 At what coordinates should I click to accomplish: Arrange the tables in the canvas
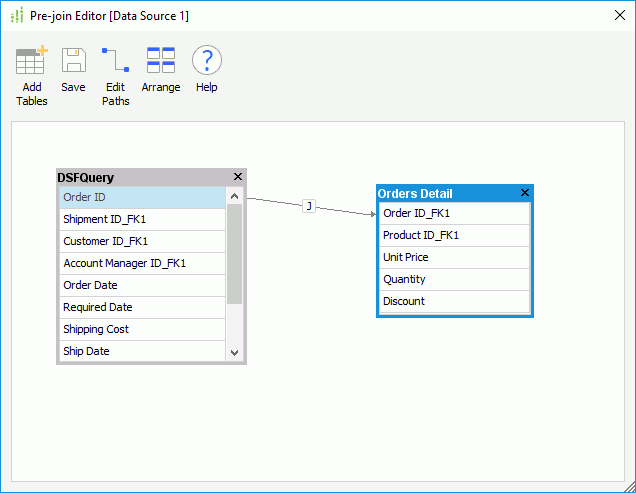pyautogui.click(x=161, y=61)
